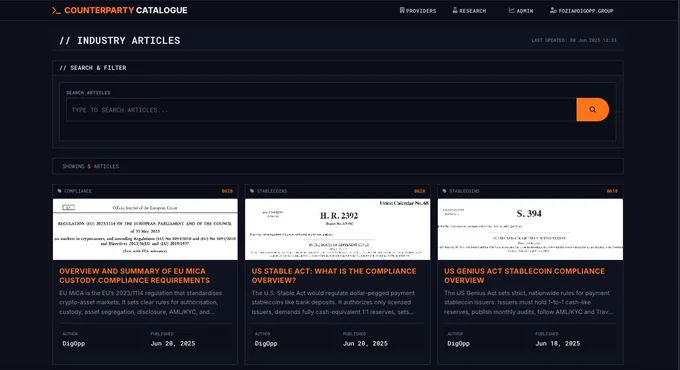Click the Search & Filter section header
Screen dimensions: 680x370
(x=93, y=68)
